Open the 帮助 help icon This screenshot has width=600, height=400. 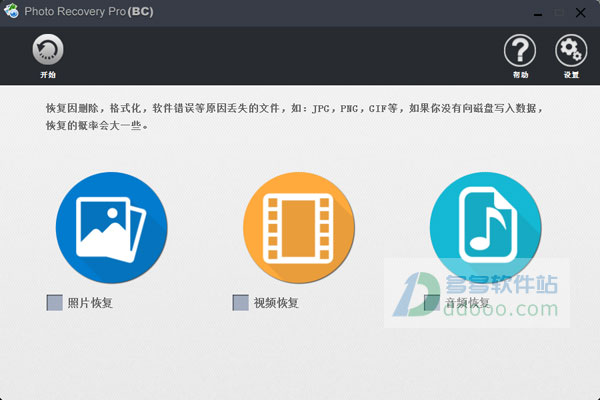pyautogui.click(x=520, y=50)
